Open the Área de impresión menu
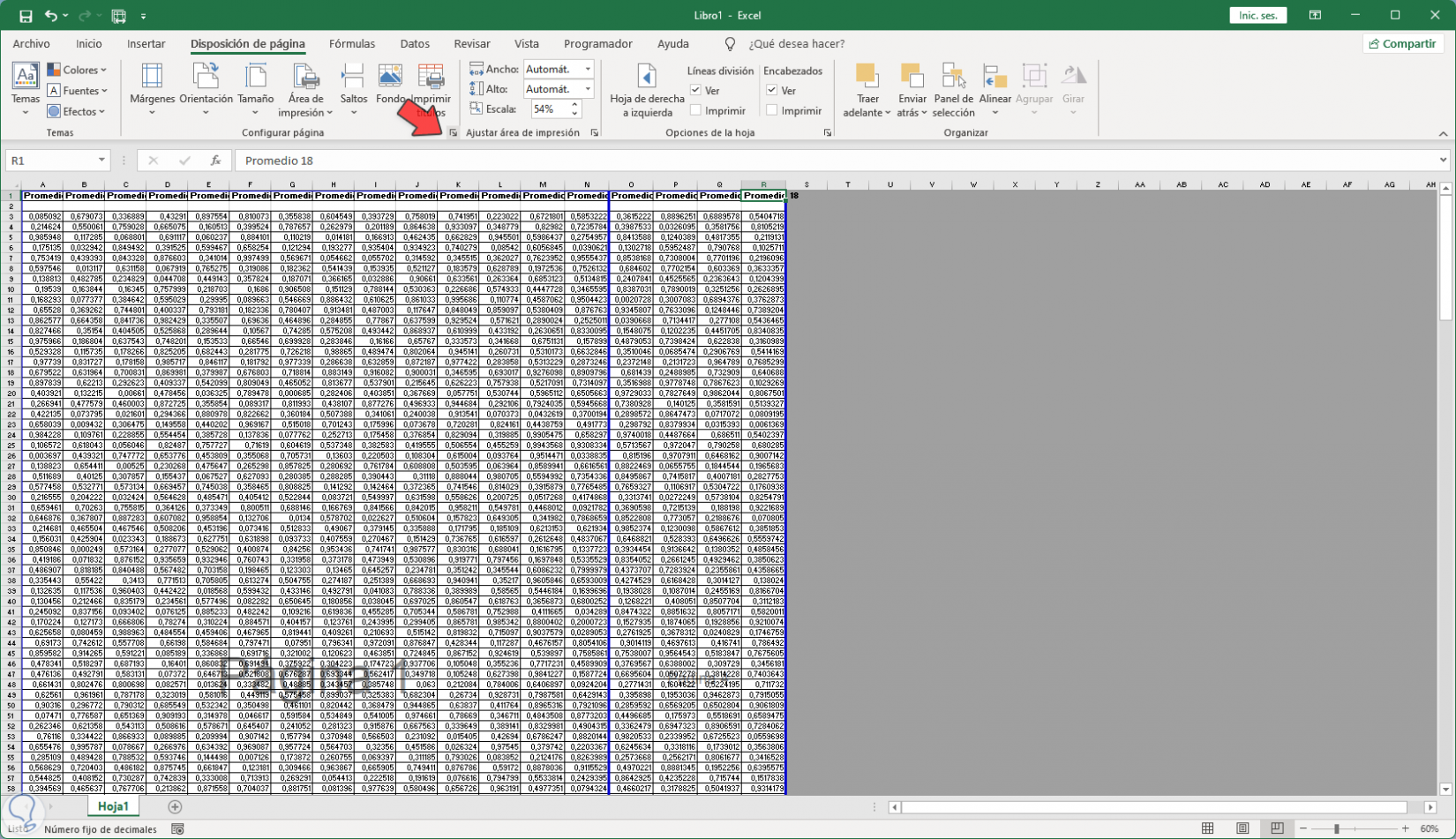 tap(305, 91)
